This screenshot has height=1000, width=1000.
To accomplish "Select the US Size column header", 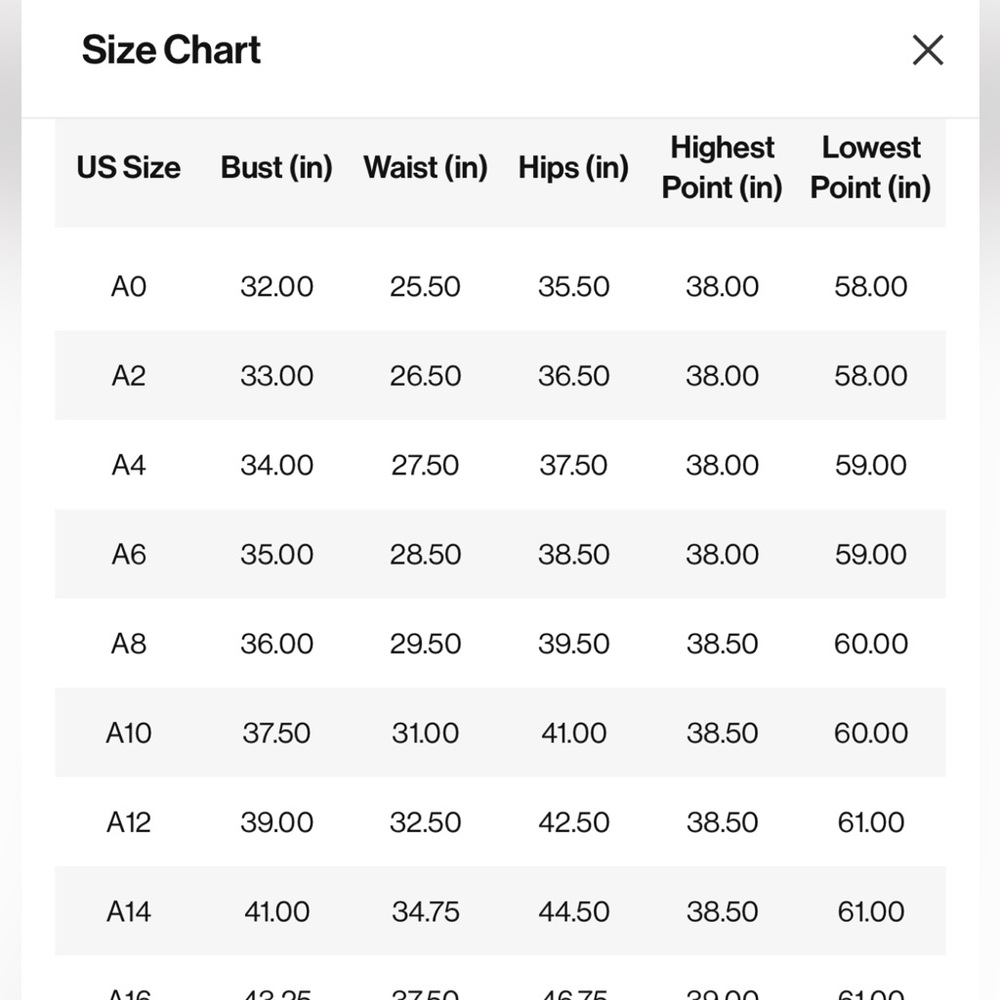I will [128, 168].
